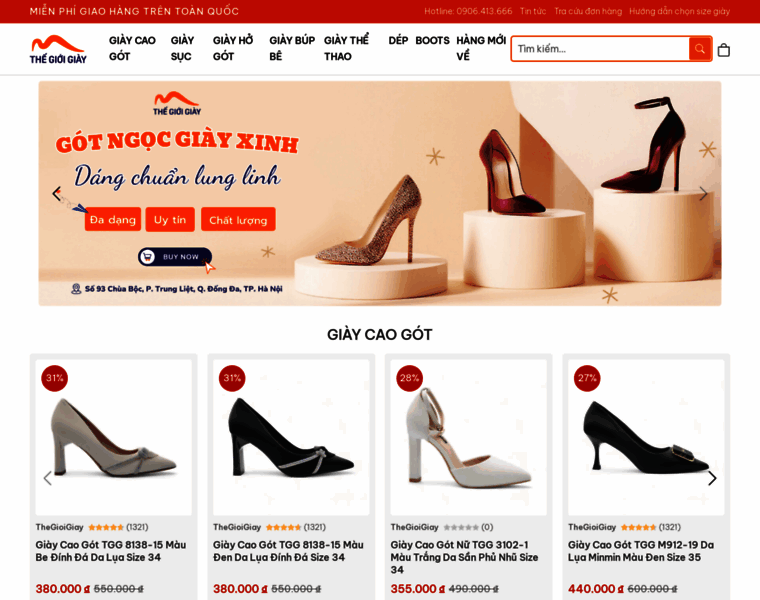Show next products in Giày Cao Gót carousel
Image resolution: width=760 pixels, height=600 pixels.
pos(712,478)
